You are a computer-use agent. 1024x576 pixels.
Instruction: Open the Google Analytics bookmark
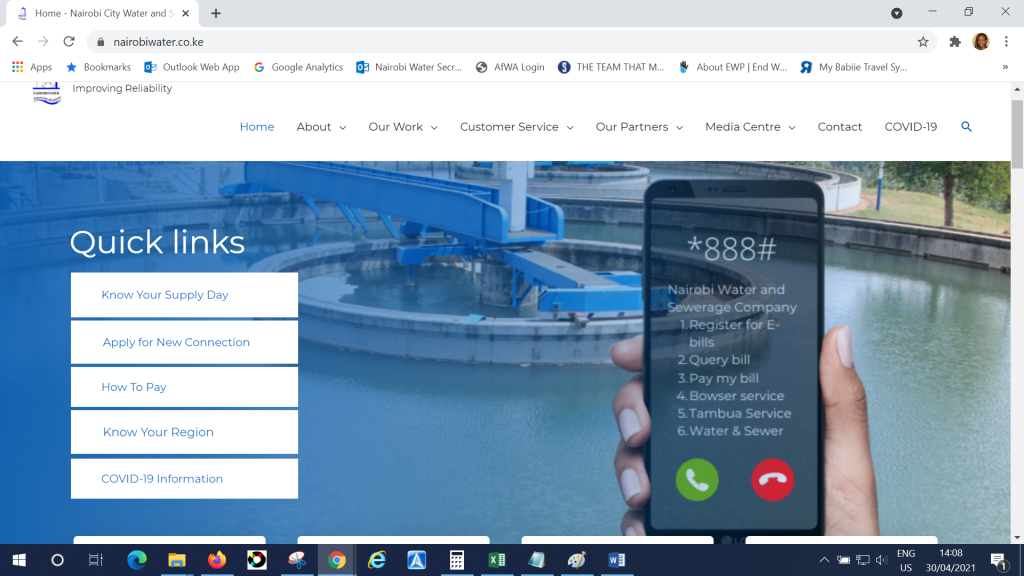coord(298,67)
